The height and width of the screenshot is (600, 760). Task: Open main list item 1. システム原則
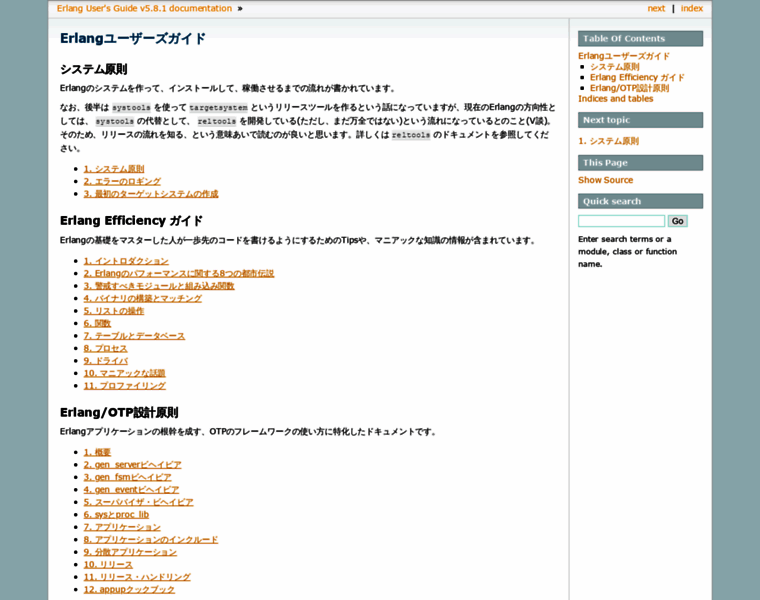coord(114,169)
